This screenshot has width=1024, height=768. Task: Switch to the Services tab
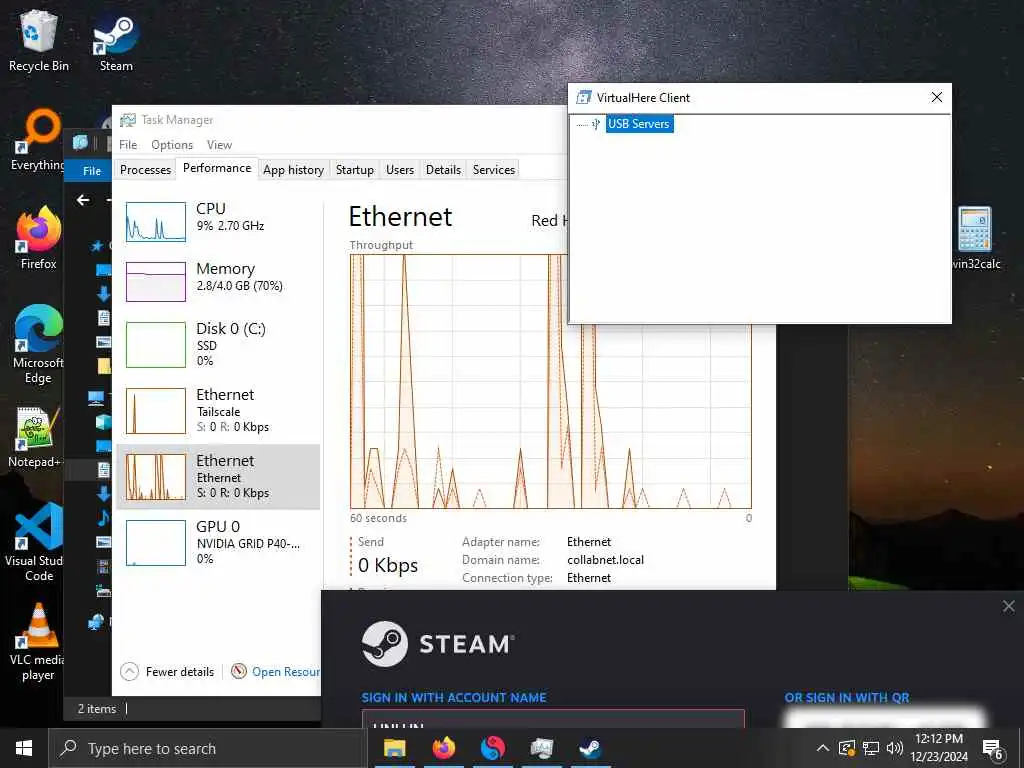click(x=494, y=170)
